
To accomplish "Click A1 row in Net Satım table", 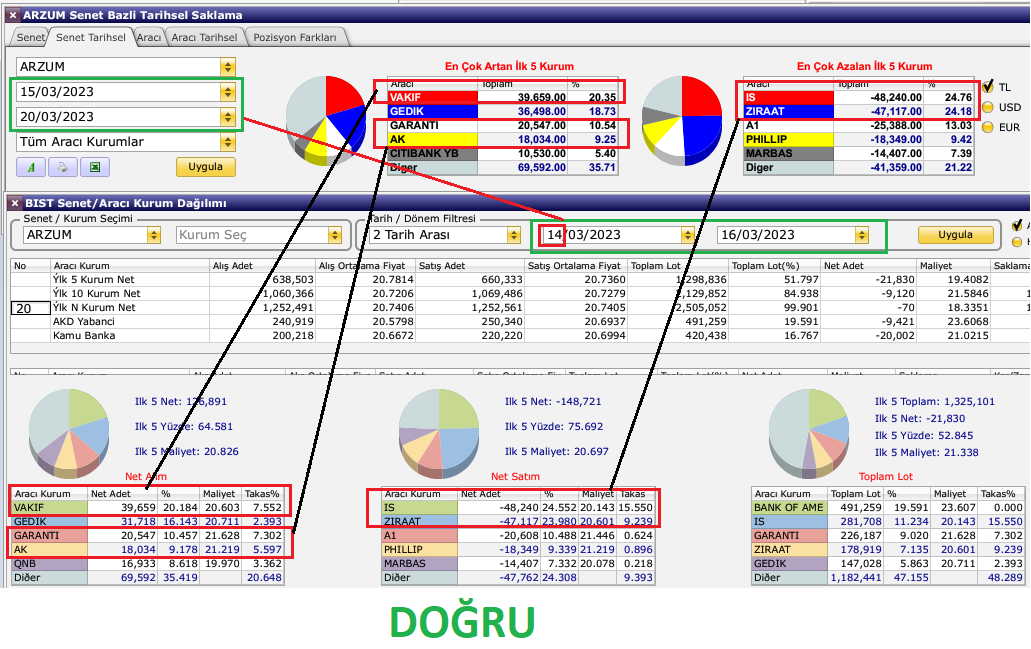I will (x=518, y=535).
